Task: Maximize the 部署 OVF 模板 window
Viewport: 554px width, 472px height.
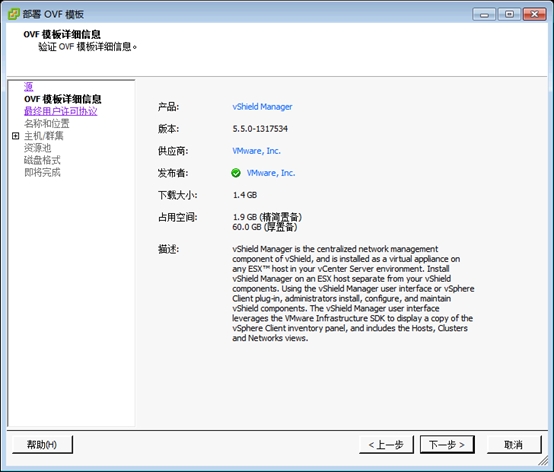Action: (x=509, y=14)
